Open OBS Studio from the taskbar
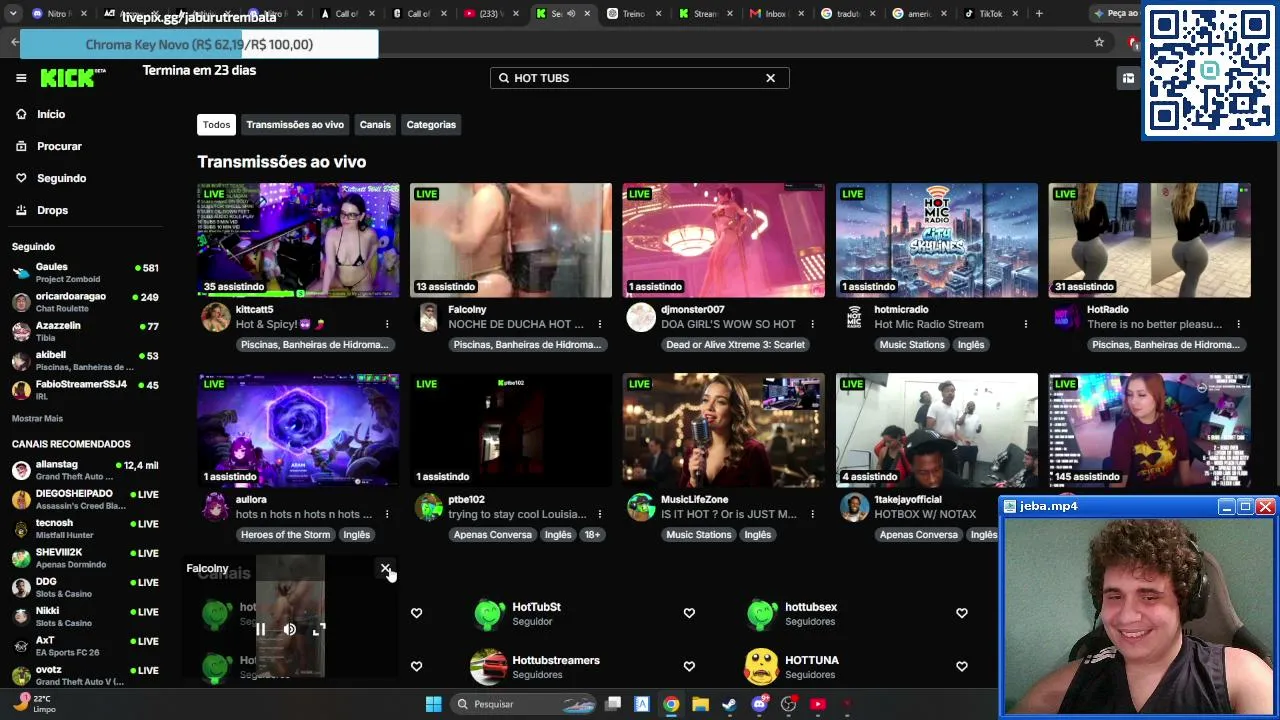The image size is (1280, 720). [x=788, y=704]
